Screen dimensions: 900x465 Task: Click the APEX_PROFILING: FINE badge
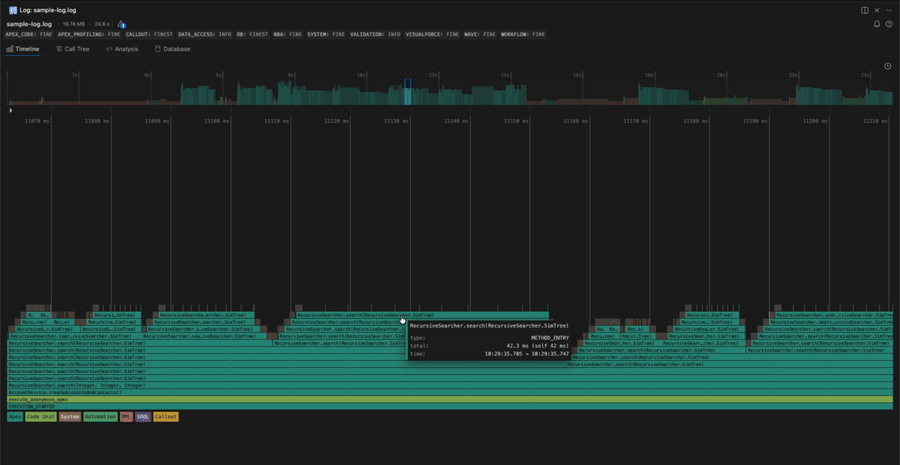pyautogui.click(x=89, y=34)
